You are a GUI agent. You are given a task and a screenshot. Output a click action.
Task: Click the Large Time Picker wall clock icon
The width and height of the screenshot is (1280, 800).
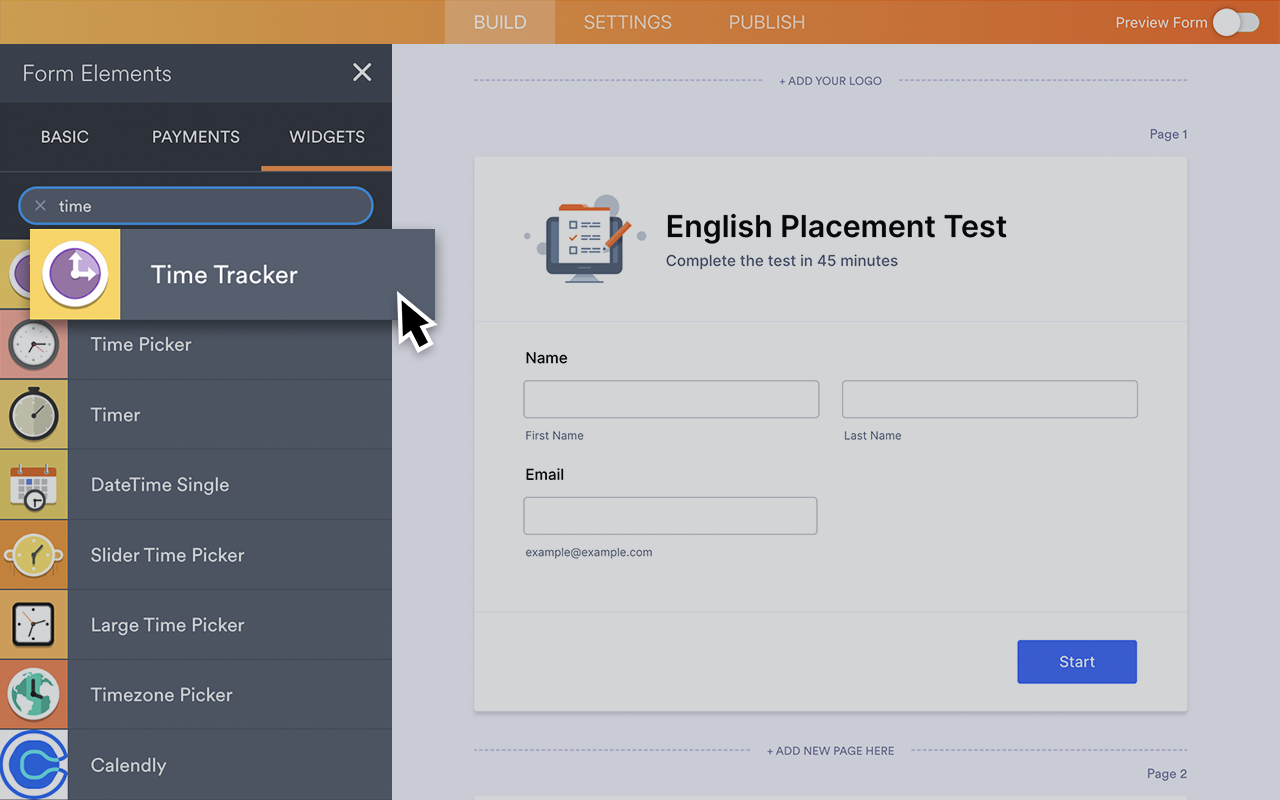[33, 624]
